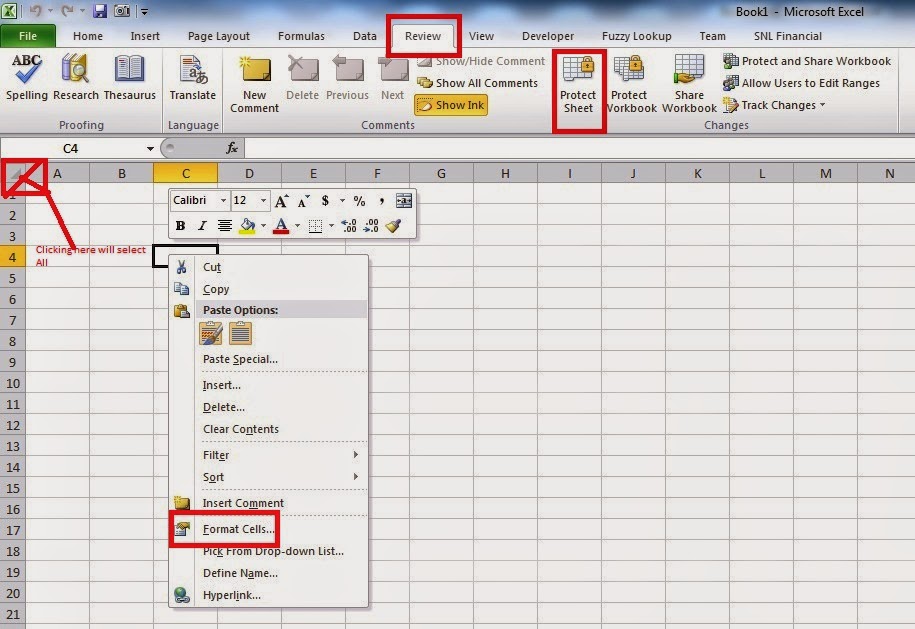Click Show All Comments
Image resolution: width=915 pixels, height=629 pixels.
click(x=477, y=83)
